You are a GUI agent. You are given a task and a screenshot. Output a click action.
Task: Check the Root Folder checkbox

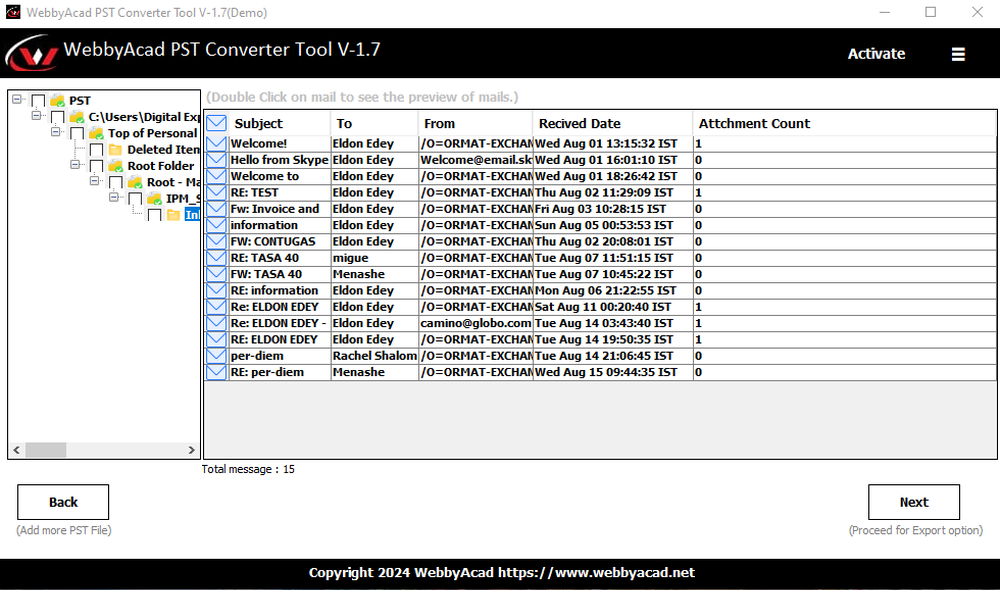coord(96,165)
